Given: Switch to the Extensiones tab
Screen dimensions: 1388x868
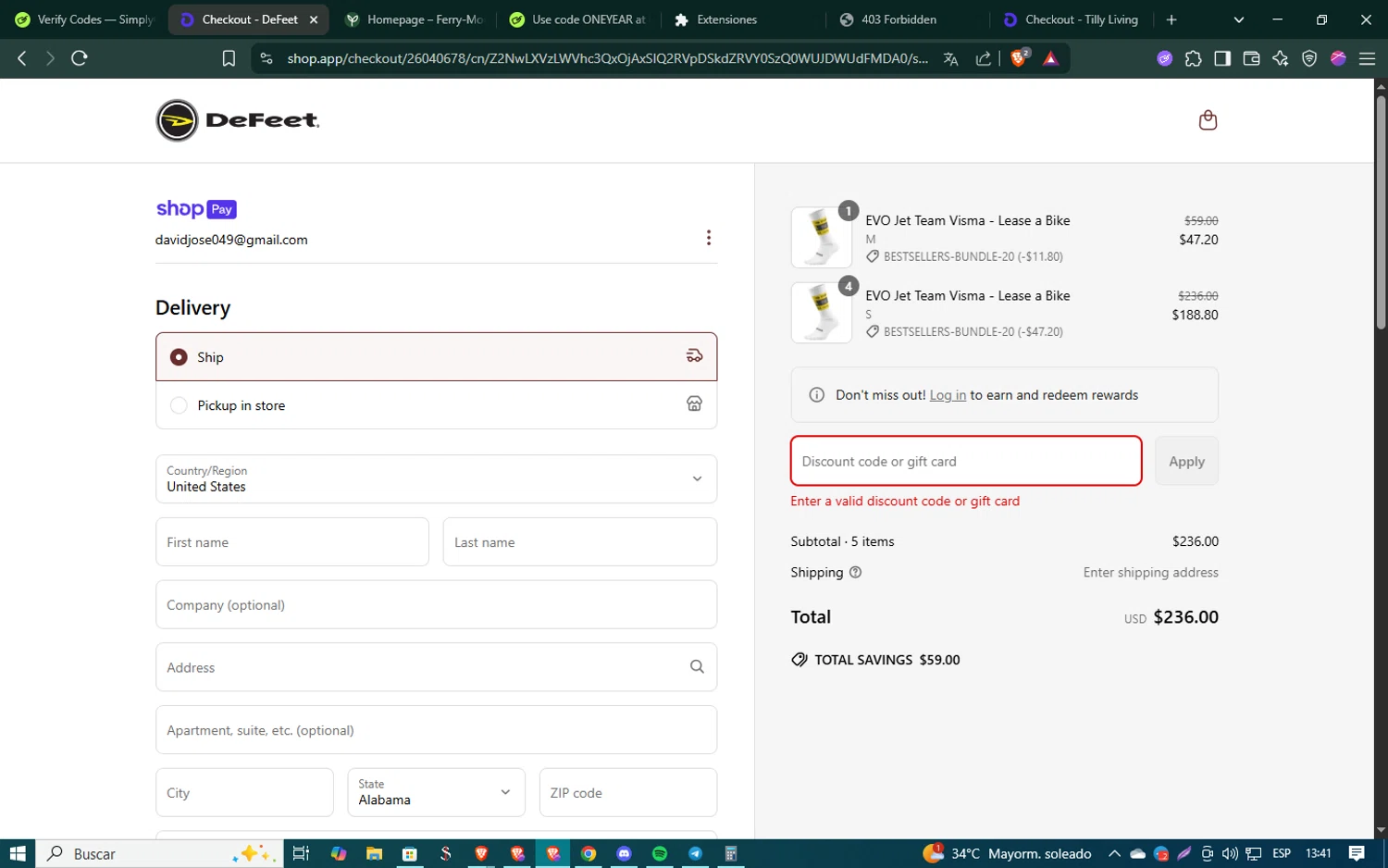Looking at the screenshot, I should [743, 19].
